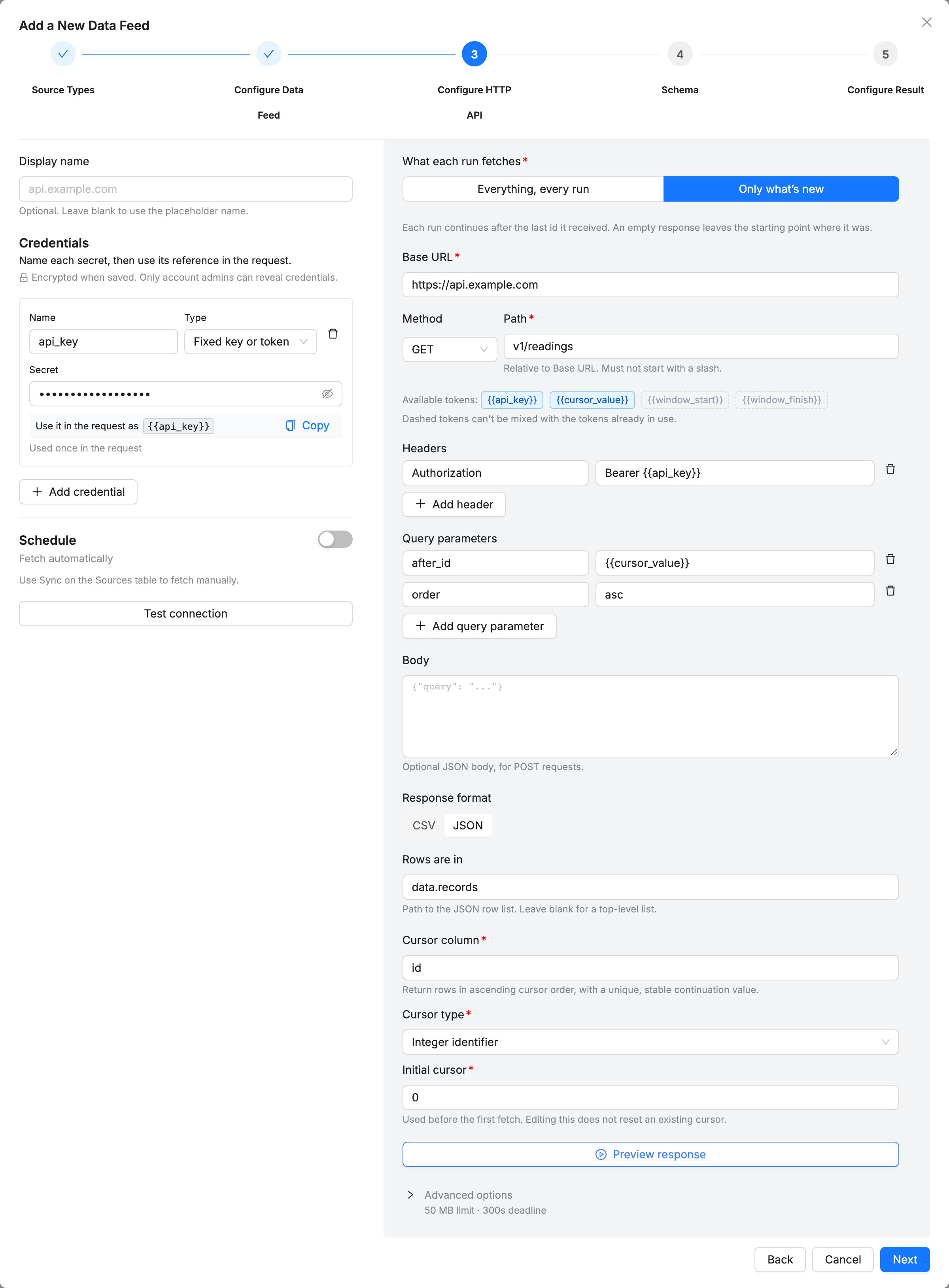This screenshot has width=949, height=1288.
Task: Click into the Body JSON textarea
Action: [x=650, y=716]
